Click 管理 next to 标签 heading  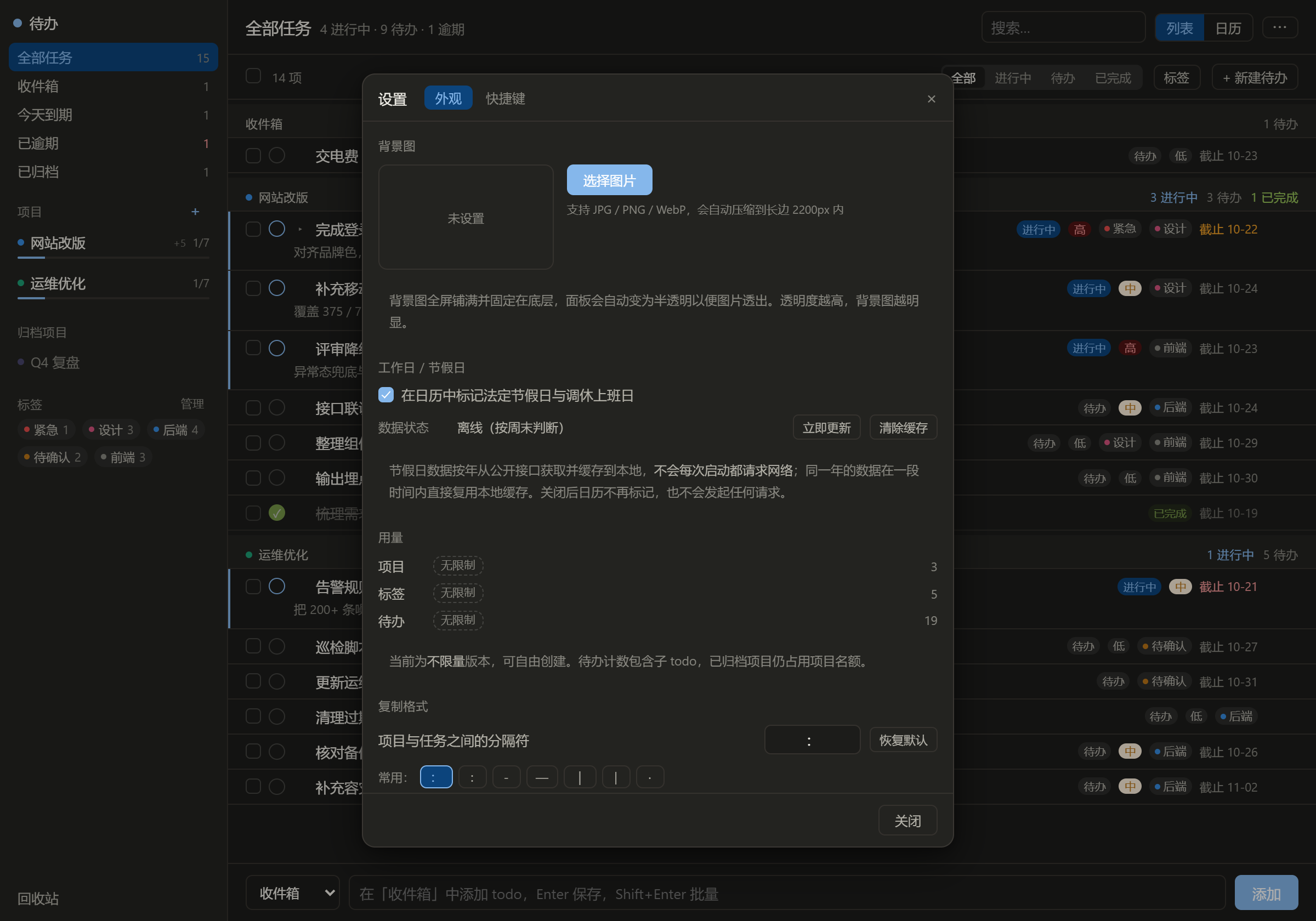[192, 404]
